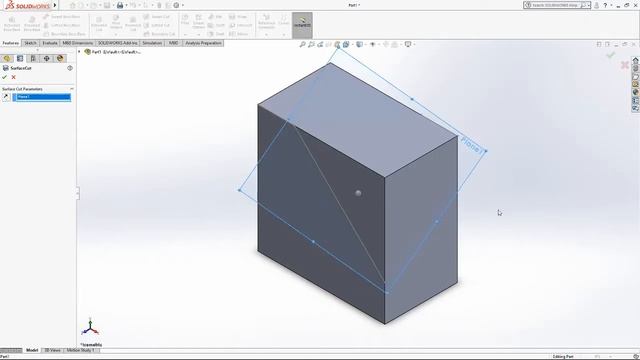Open the Help question mark
Screen dimensions: 640x360
coord(605,5)
